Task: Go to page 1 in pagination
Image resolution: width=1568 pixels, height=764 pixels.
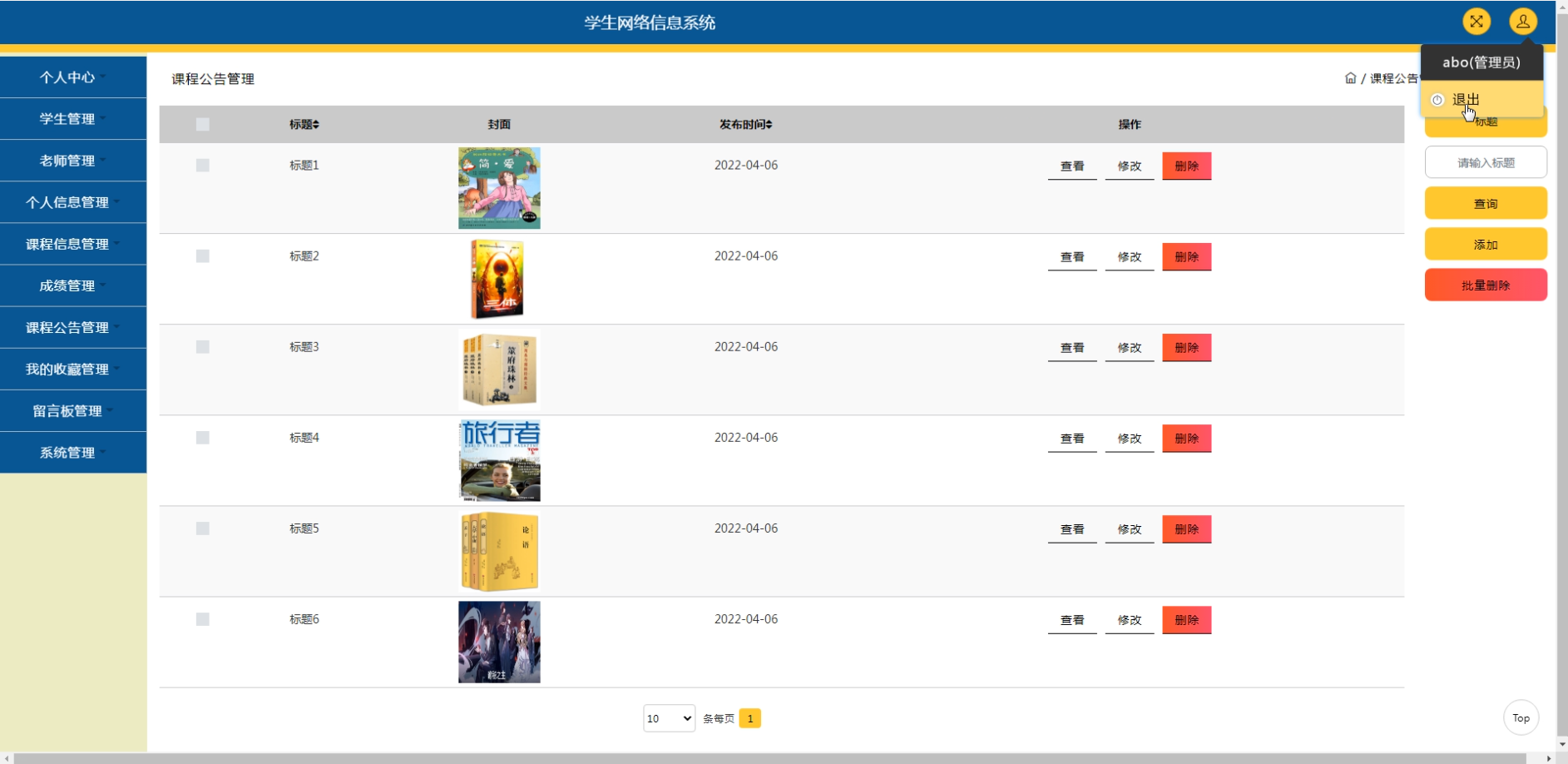Action: [749, 718]
